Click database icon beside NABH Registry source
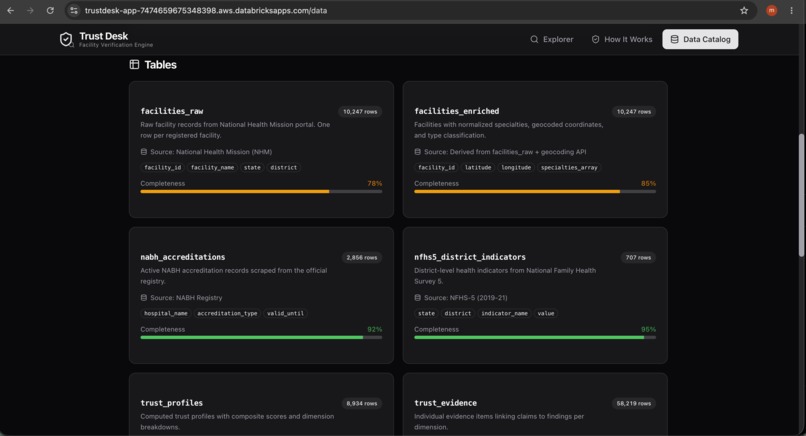Viewport: 806px width, 436px height. click(x=143, y=298)
